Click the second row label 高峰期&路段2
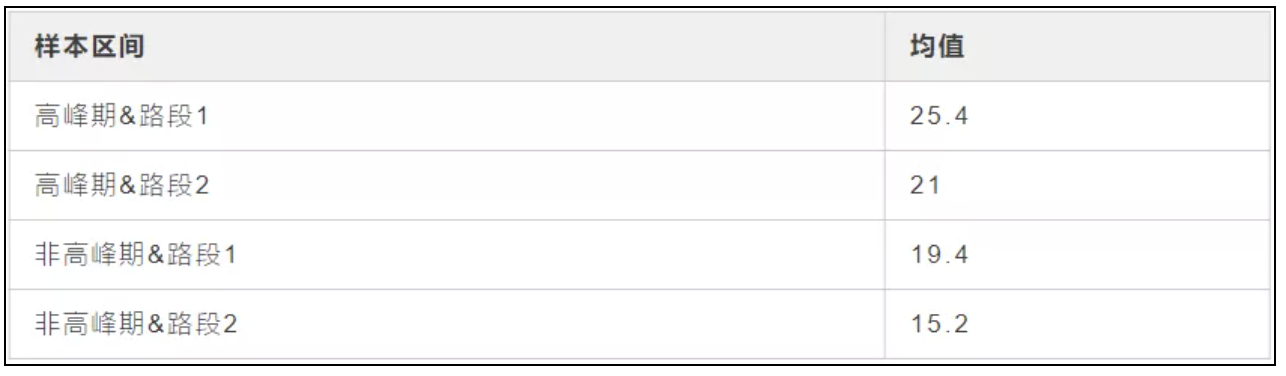The image size is (1286, 376). pos(123,187)
